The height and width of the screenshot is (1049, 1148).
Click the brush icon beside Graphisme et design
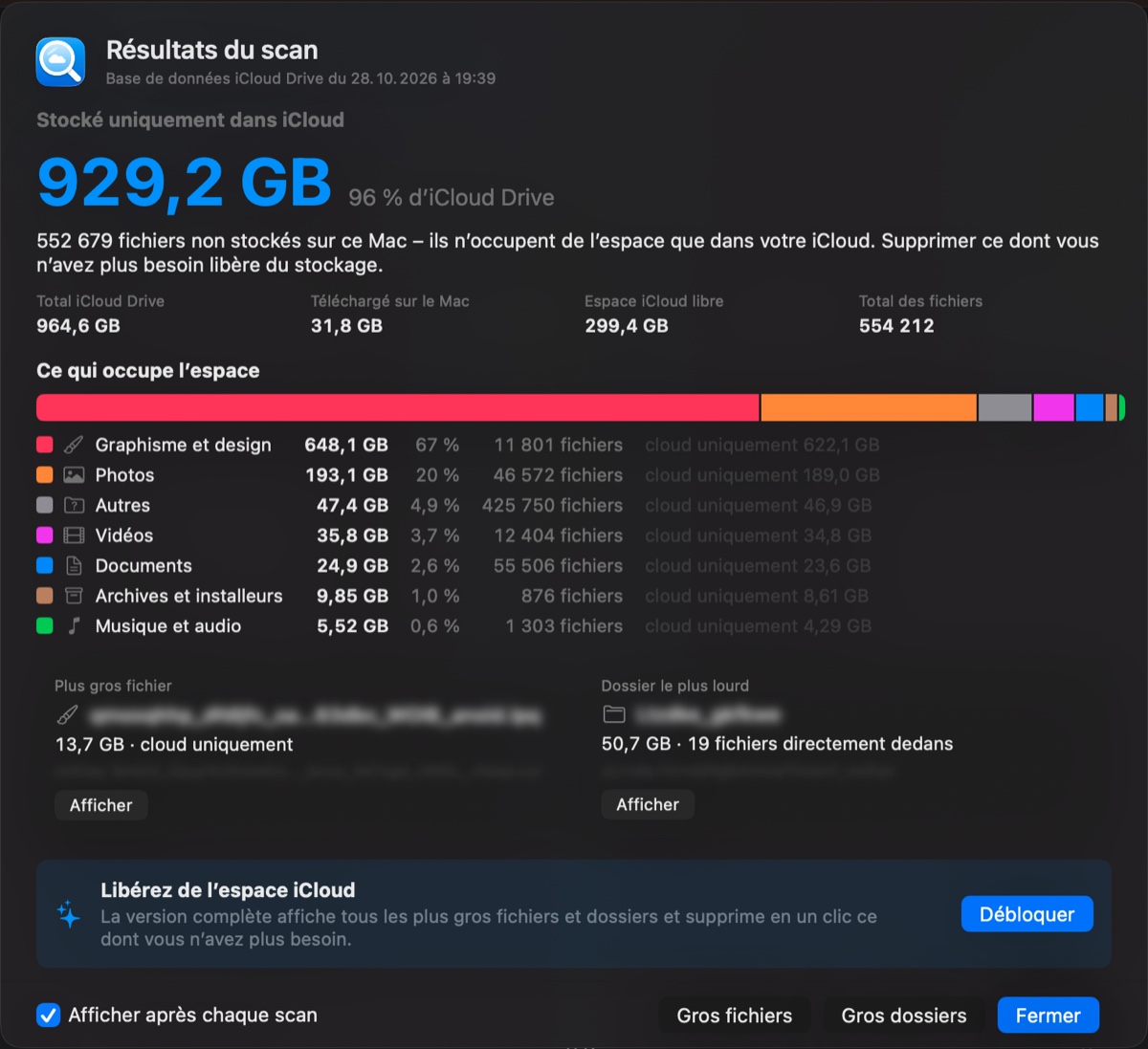74,445
